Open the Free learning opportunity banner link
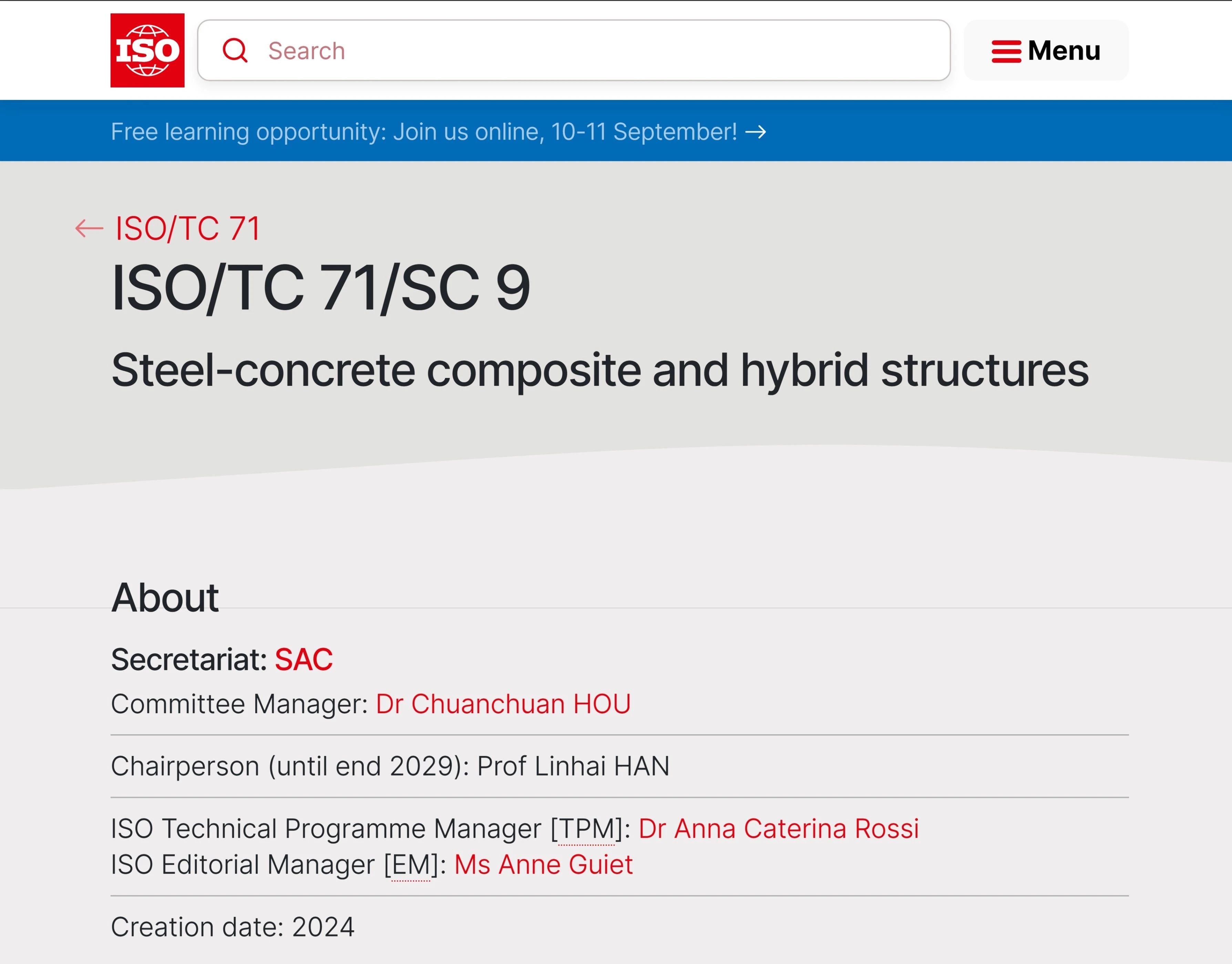 point(423,132)
